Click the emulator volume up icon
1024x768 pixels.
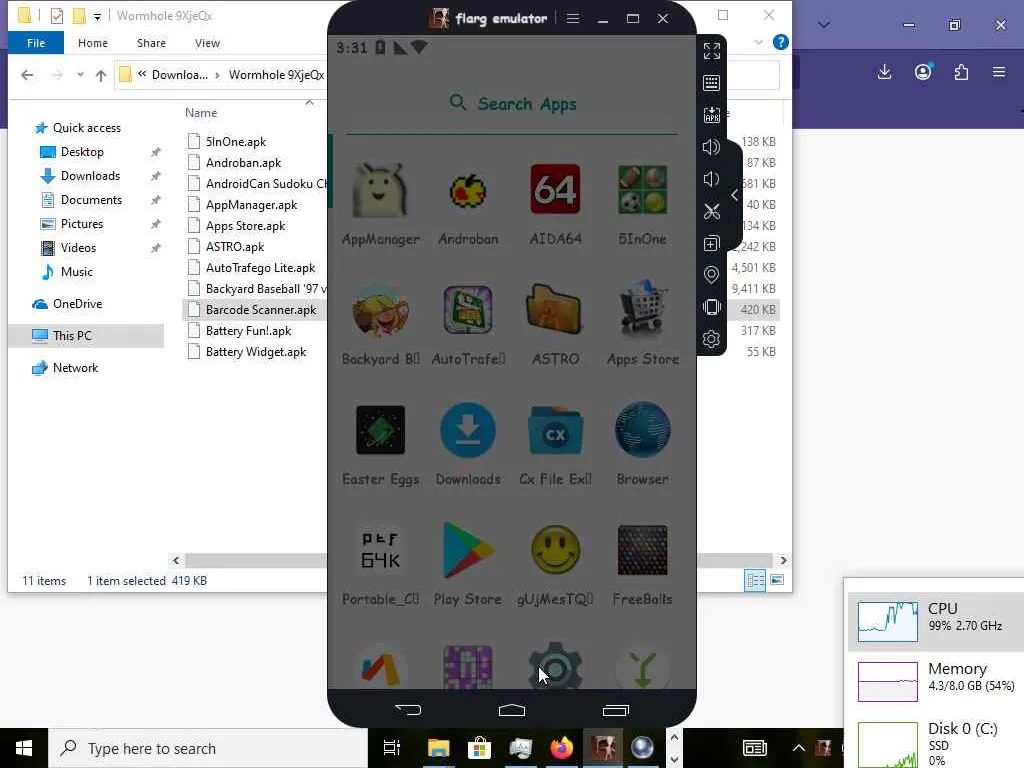click(x=712, y=147)
